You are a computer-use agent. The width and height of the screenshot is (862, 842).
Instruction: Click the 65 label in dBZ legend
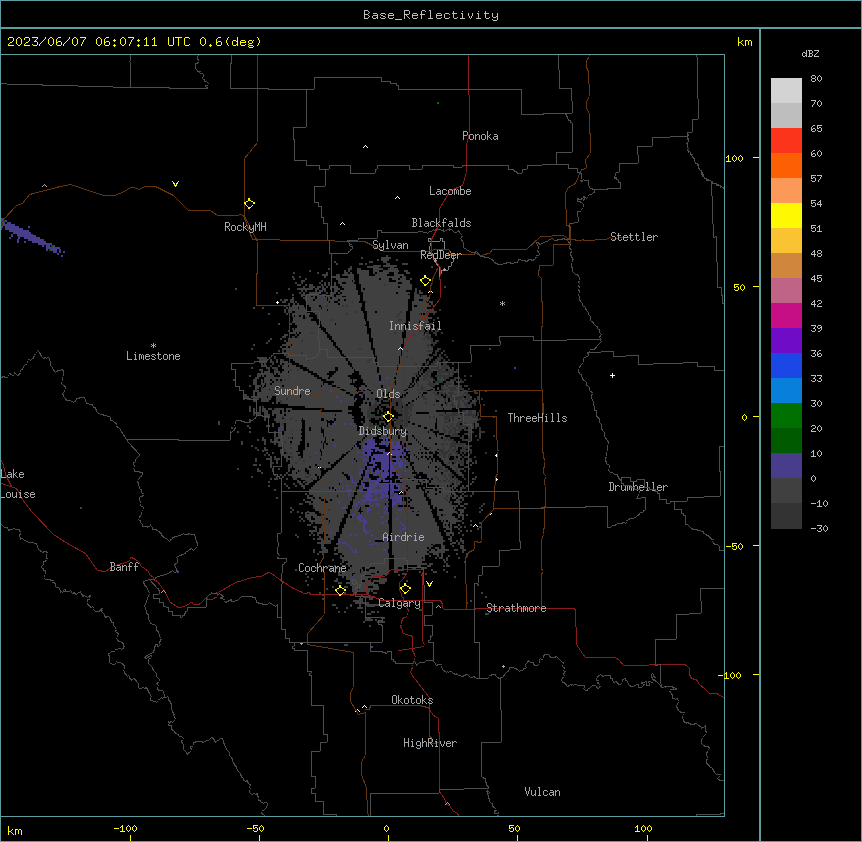[816, 129]
